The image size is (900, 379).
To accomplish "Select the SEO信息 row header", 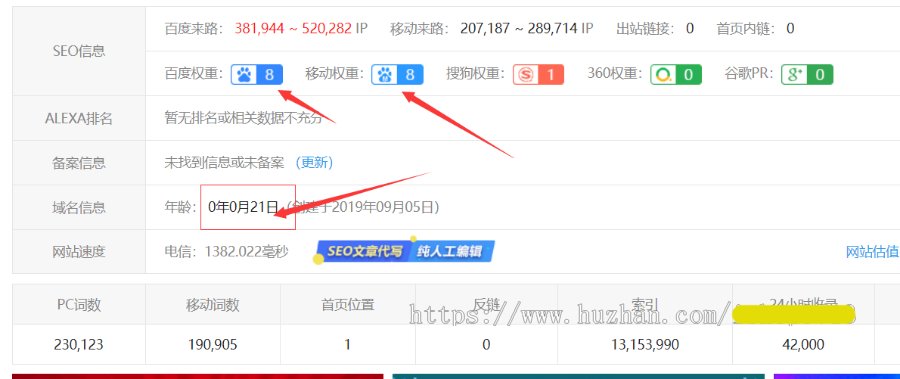I will pos(79,51).
